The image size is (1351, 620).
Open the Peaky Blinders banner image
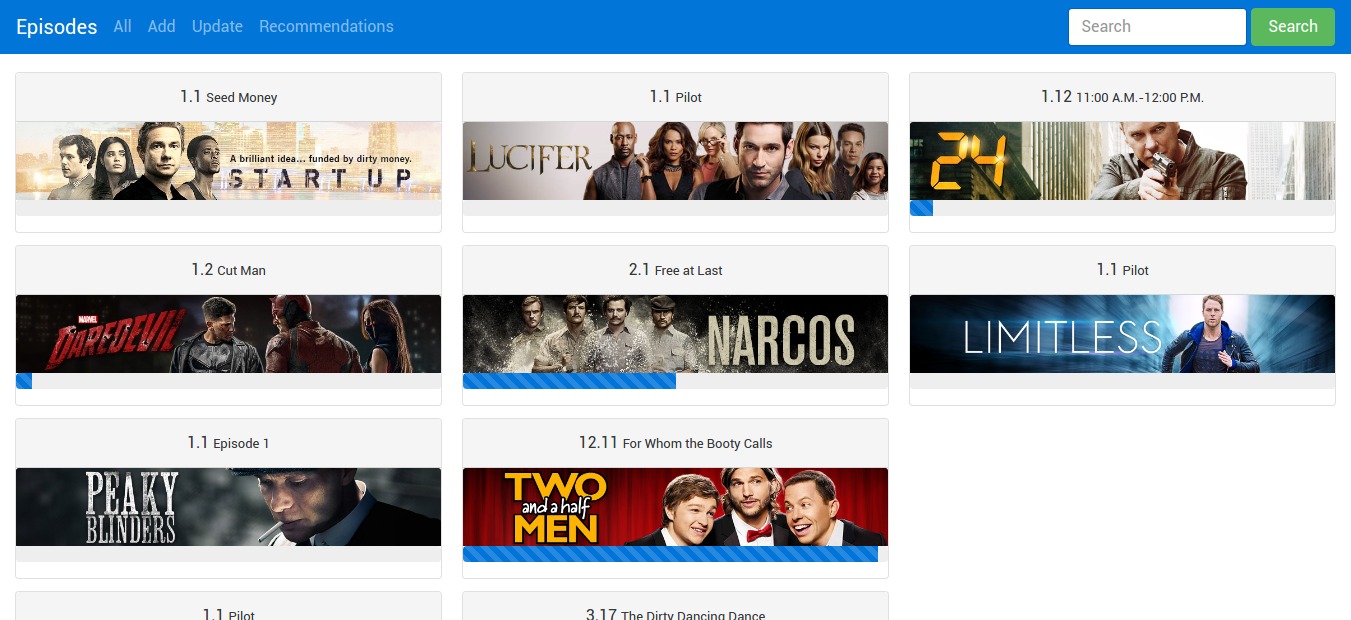tap(228, 507)
